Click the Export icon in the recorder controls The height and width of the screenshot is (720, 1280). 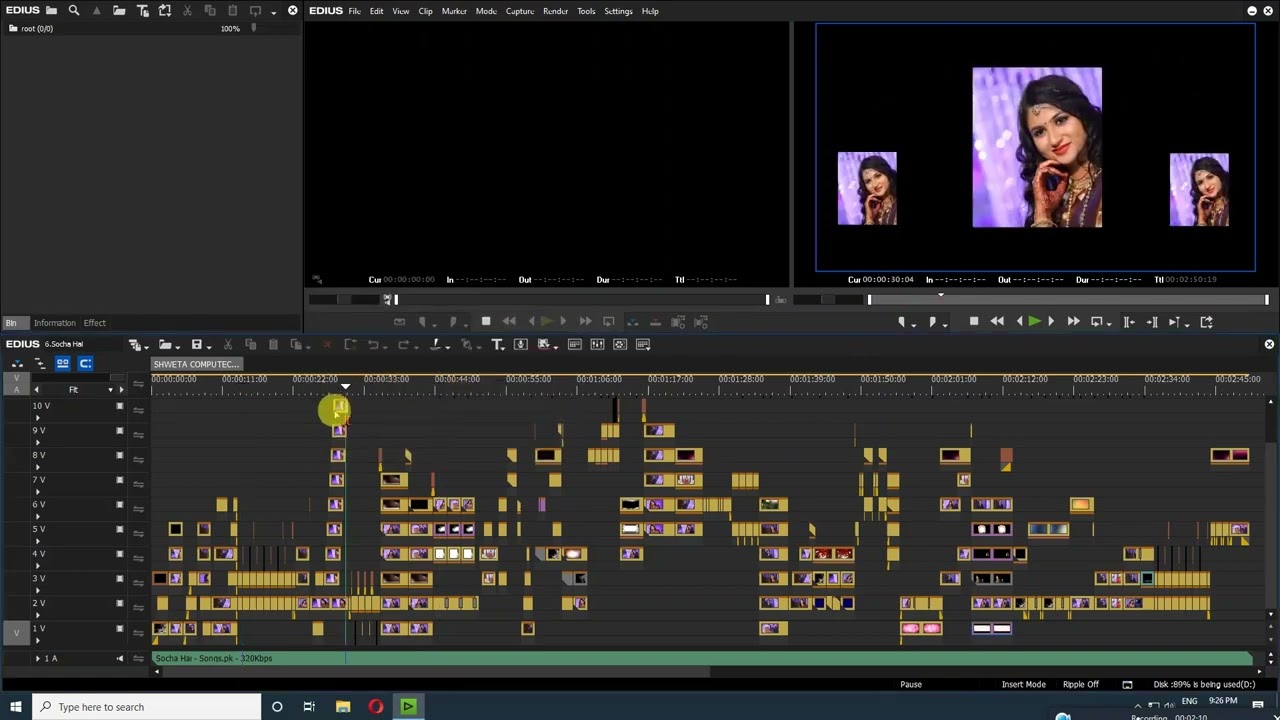point(1206,322)
